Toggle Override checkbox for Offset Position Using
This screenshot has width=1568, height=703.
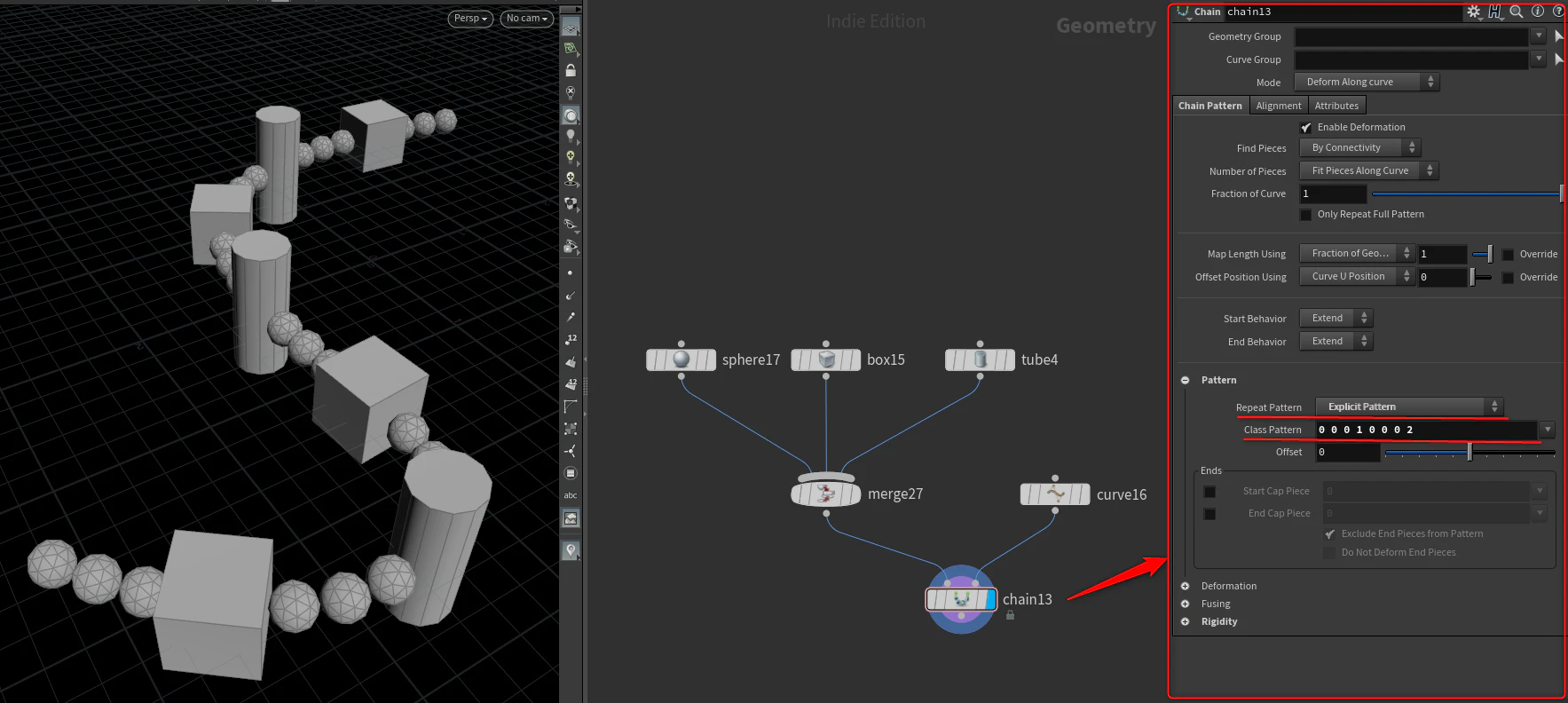[x=1508, y=278]
